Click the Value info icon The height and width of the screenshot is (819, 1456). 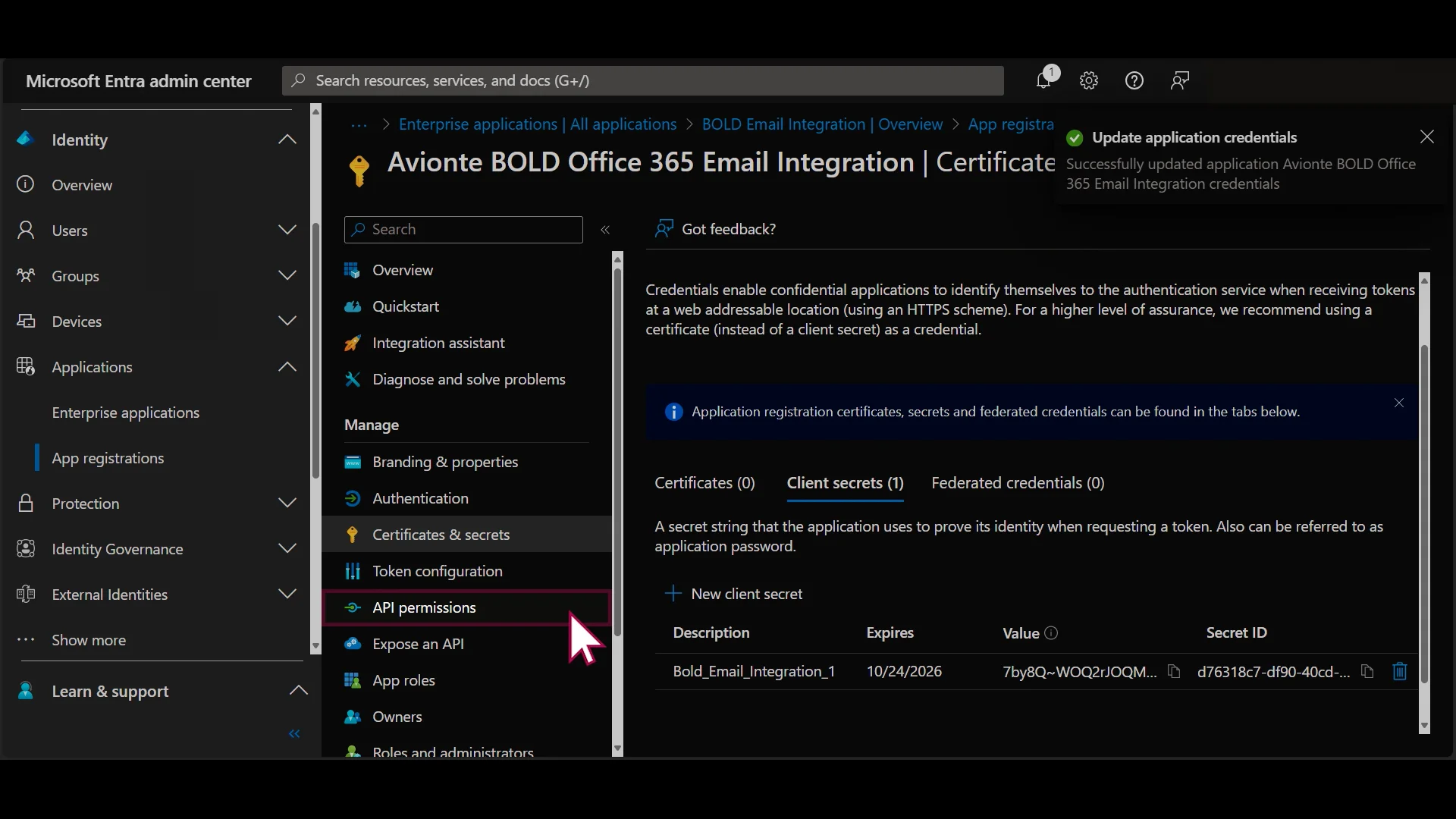(1051, 633)
